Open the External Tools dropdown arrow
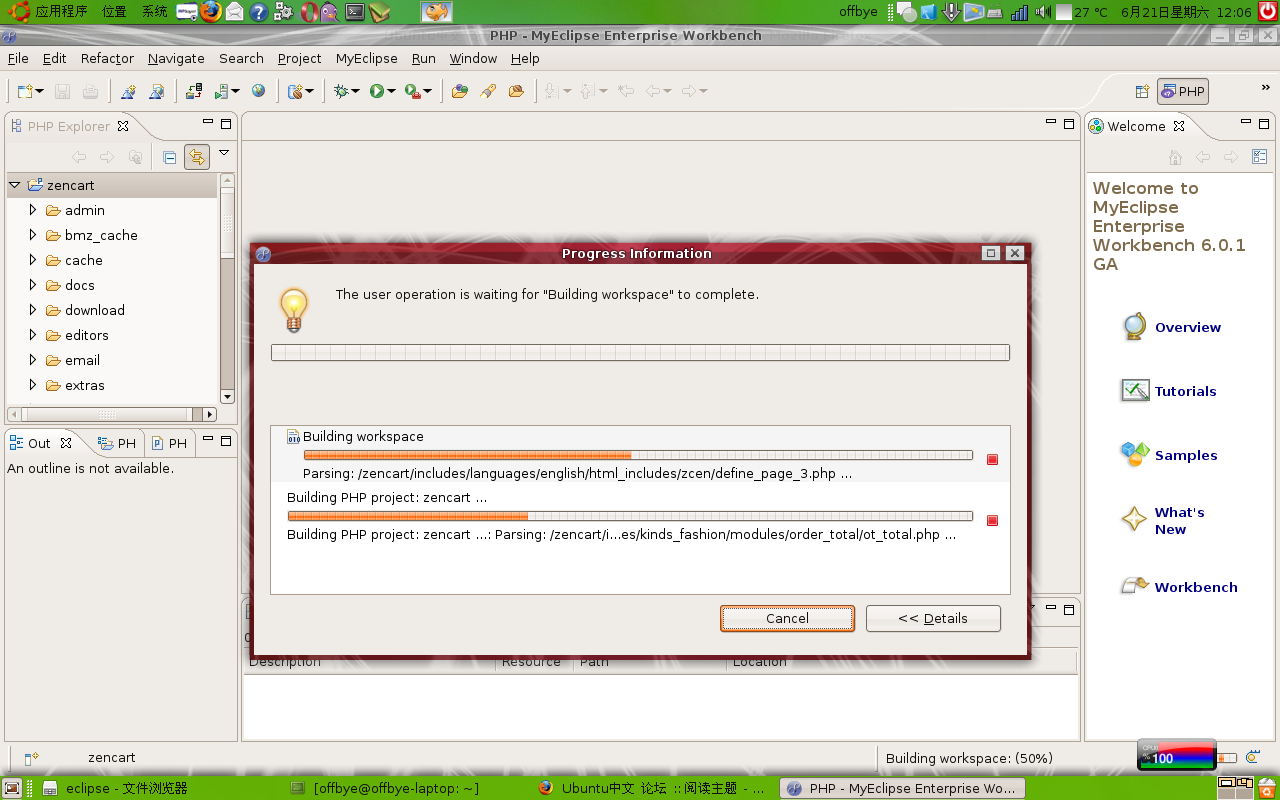The image size is (1280, 800). coord(427,92)
